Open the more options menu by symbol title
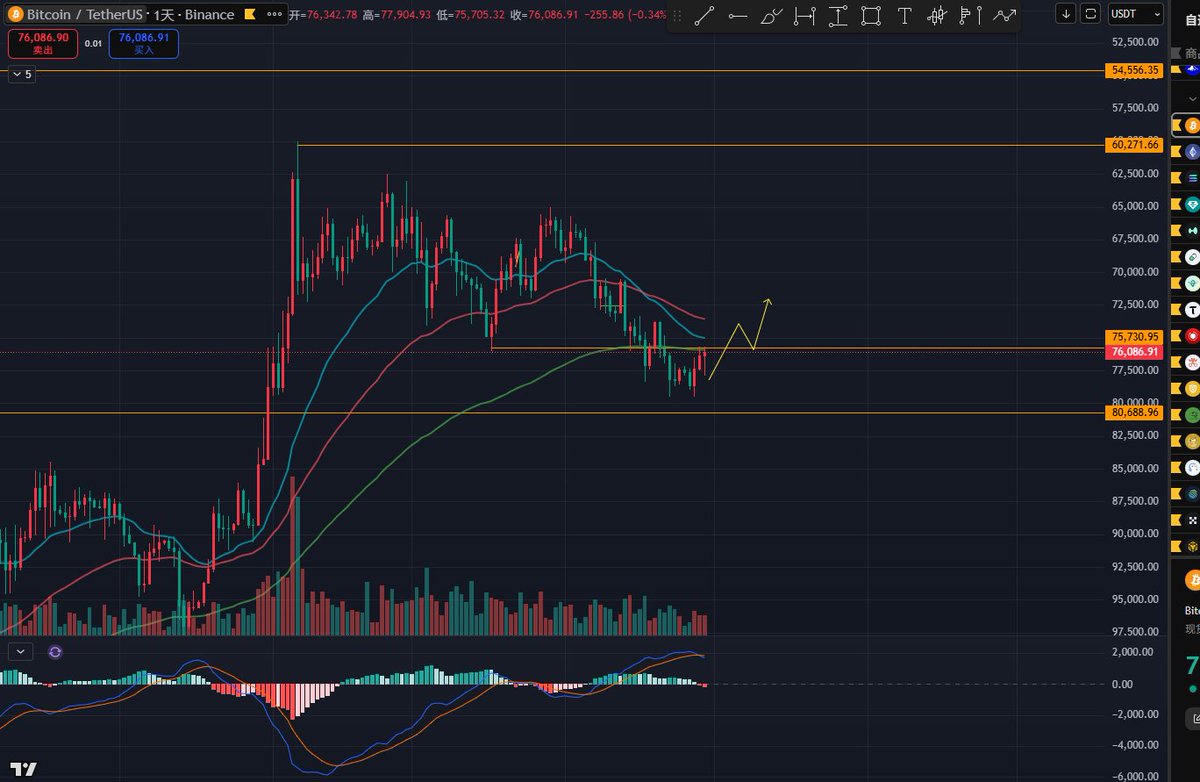The image size is (1200, 782). (x=274, y=15)
